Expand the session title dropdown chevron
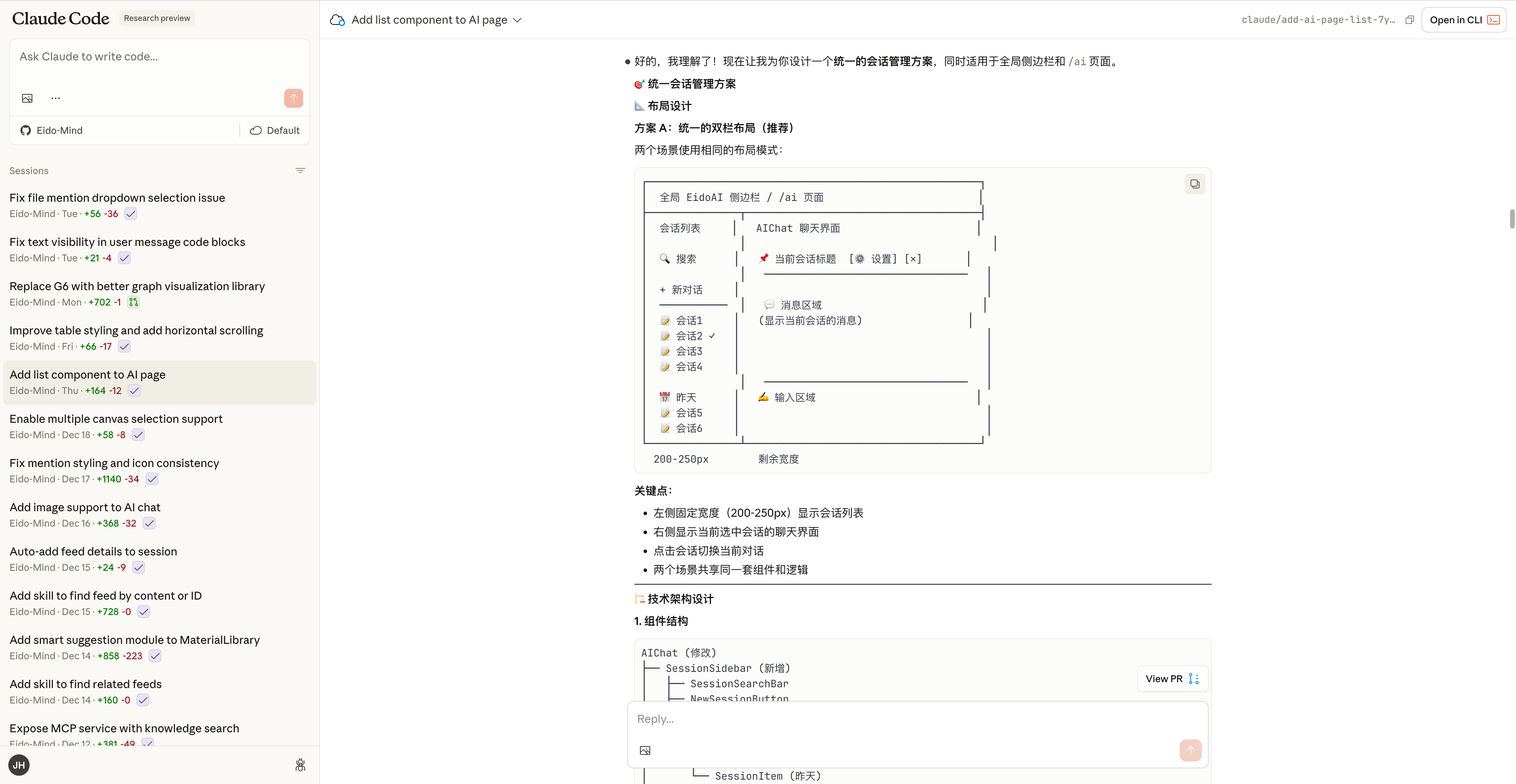Viewport: 1516px width, 784px height. click(x=517, y=20)
